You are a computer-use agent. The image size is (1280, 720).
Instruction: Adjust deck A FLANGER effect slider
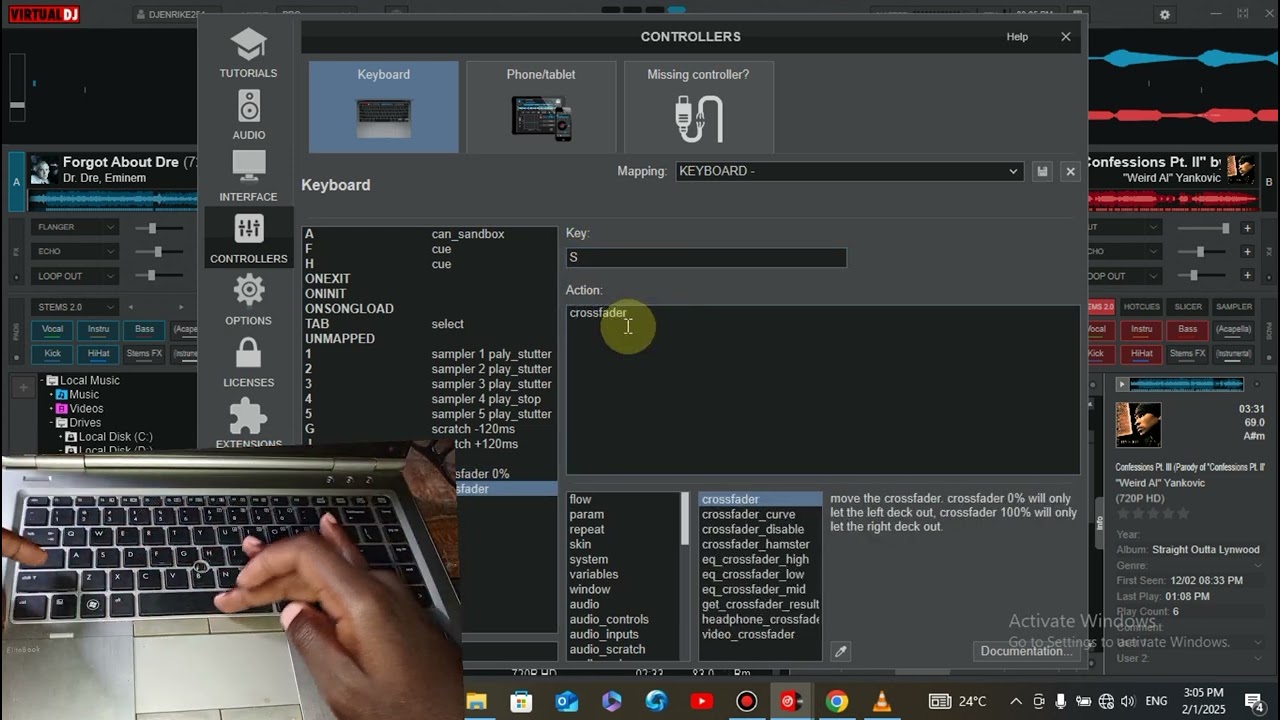152,228
